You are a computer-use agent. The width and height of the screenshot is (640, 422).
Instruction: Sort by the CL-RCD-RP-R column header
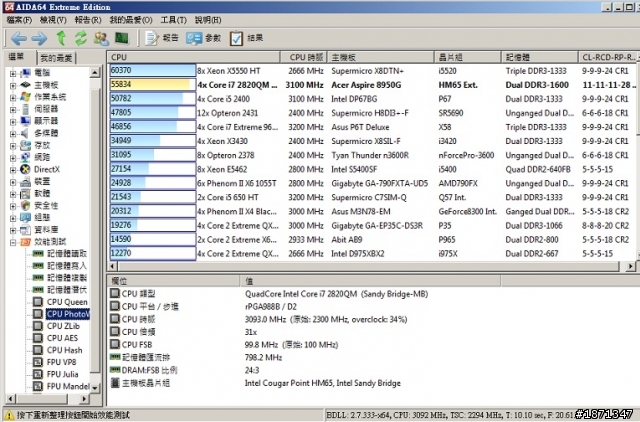tap(608, 57)
